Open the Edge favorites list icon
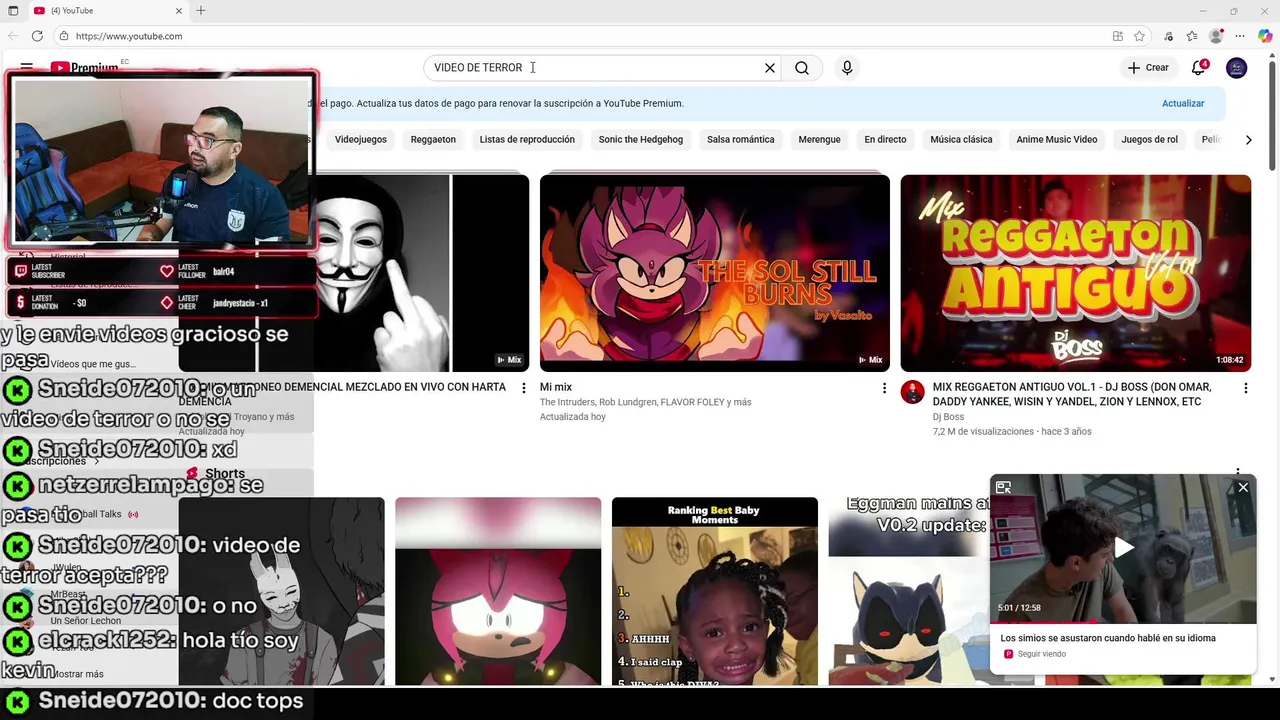 coord(1192,36)
